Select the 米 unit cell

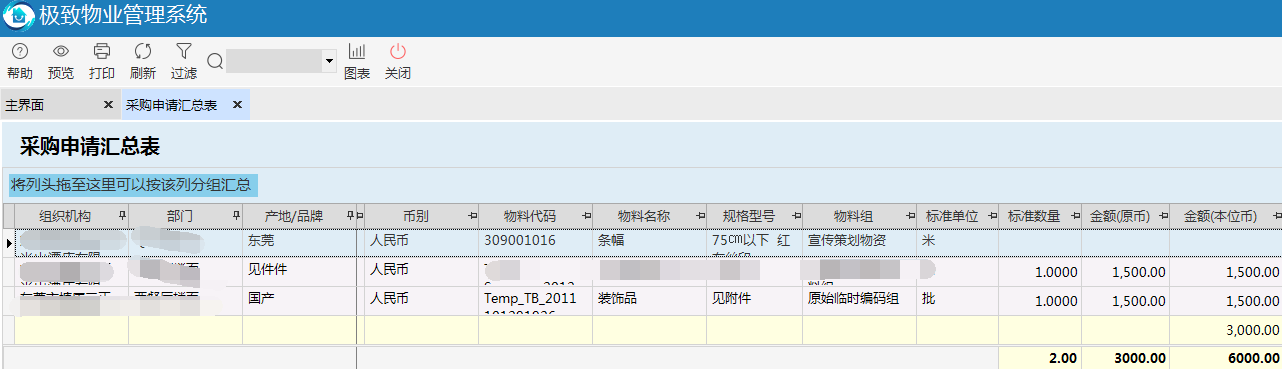tap(956, 243)
